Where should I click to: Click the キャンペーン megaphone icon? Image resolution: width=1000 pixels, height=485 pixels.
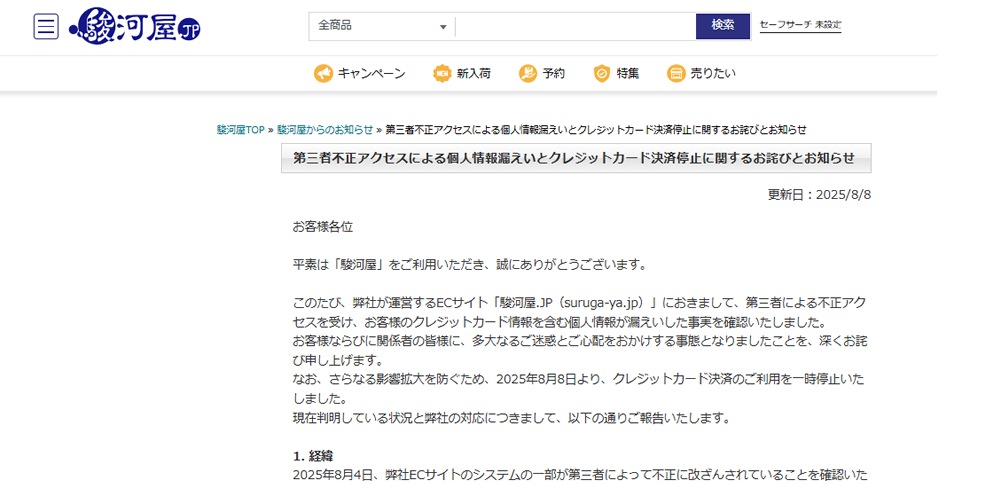tap(323, 73)
